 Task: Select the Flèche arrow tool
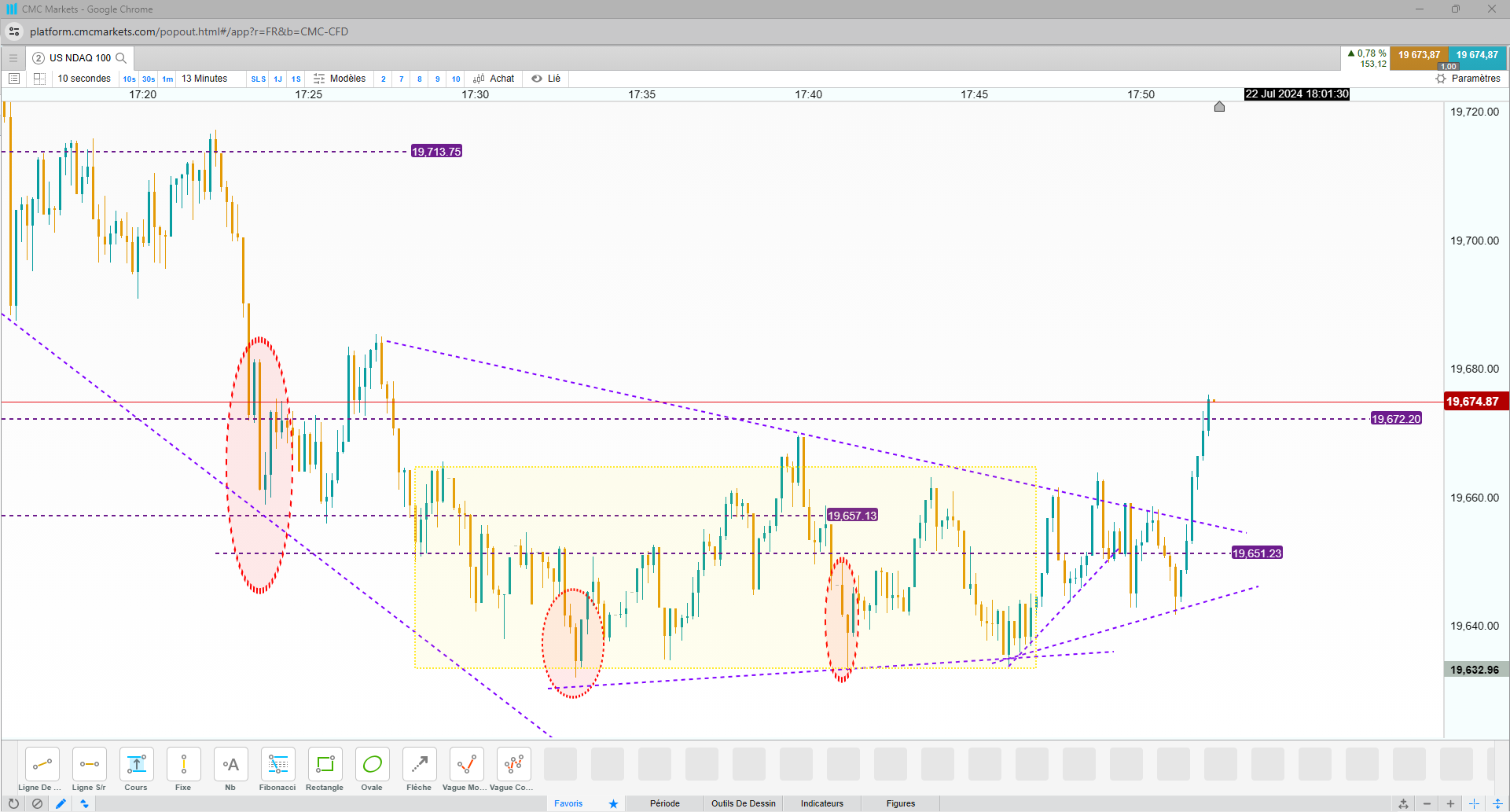click(x=419, y=769)
